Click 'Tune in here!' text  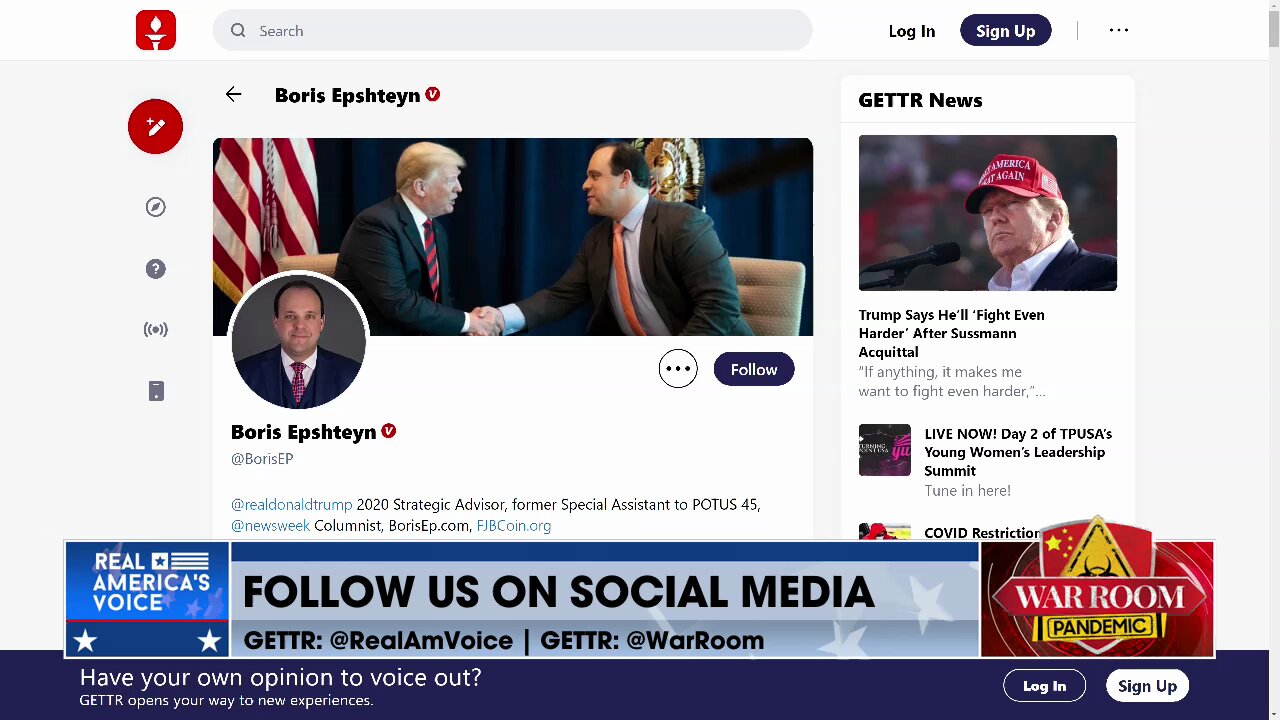tap(967, 491)
